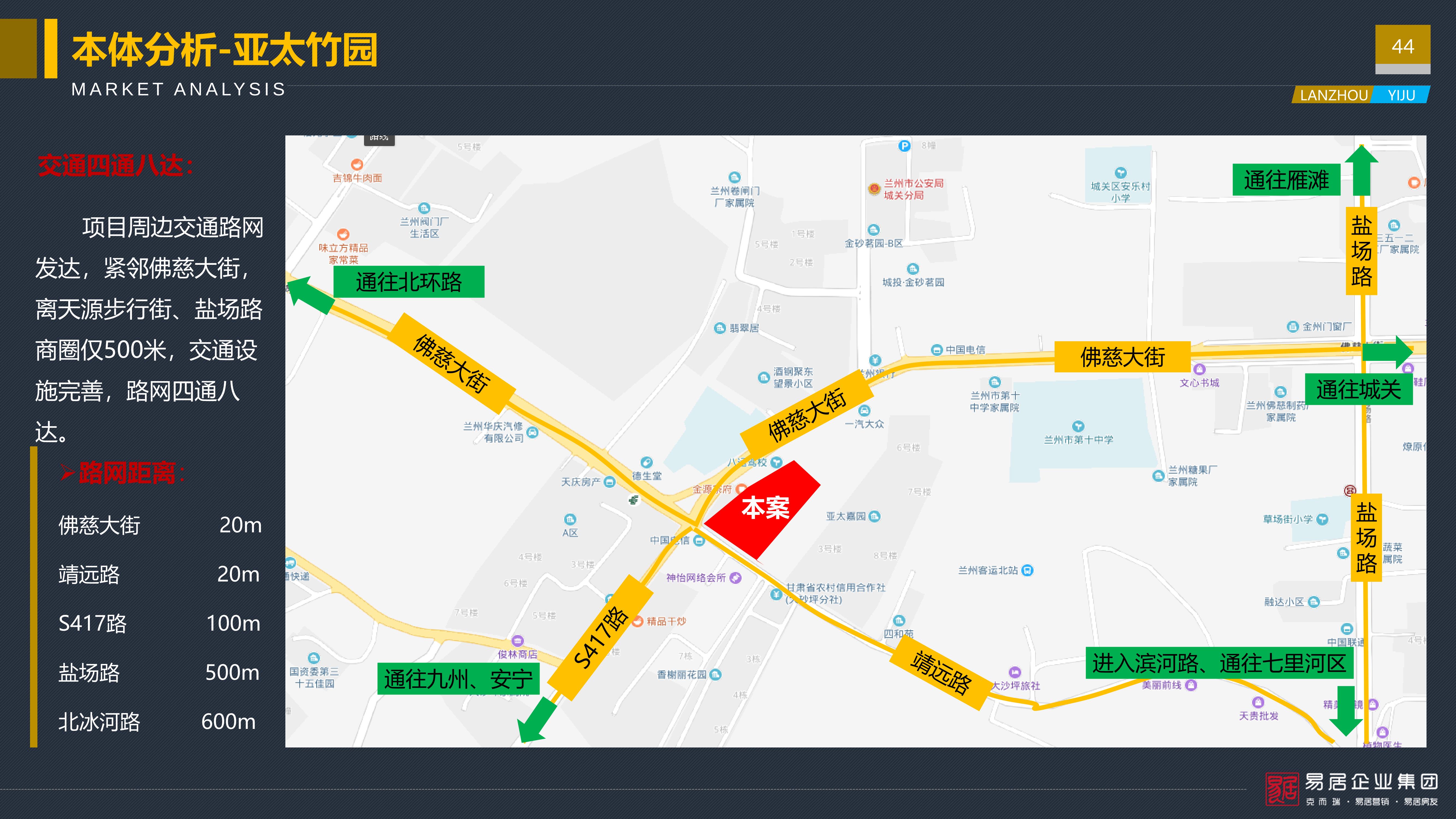1456x819 pixels.
Task: Select the 通往九州、安宁 green label
Action: tap(458, 679)
